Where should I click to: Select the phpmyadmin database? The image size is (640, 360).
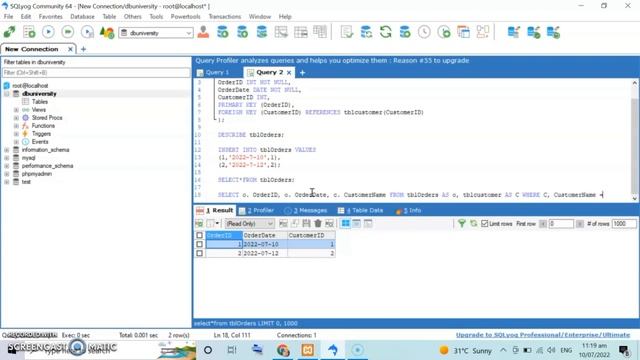pos(37,174)
